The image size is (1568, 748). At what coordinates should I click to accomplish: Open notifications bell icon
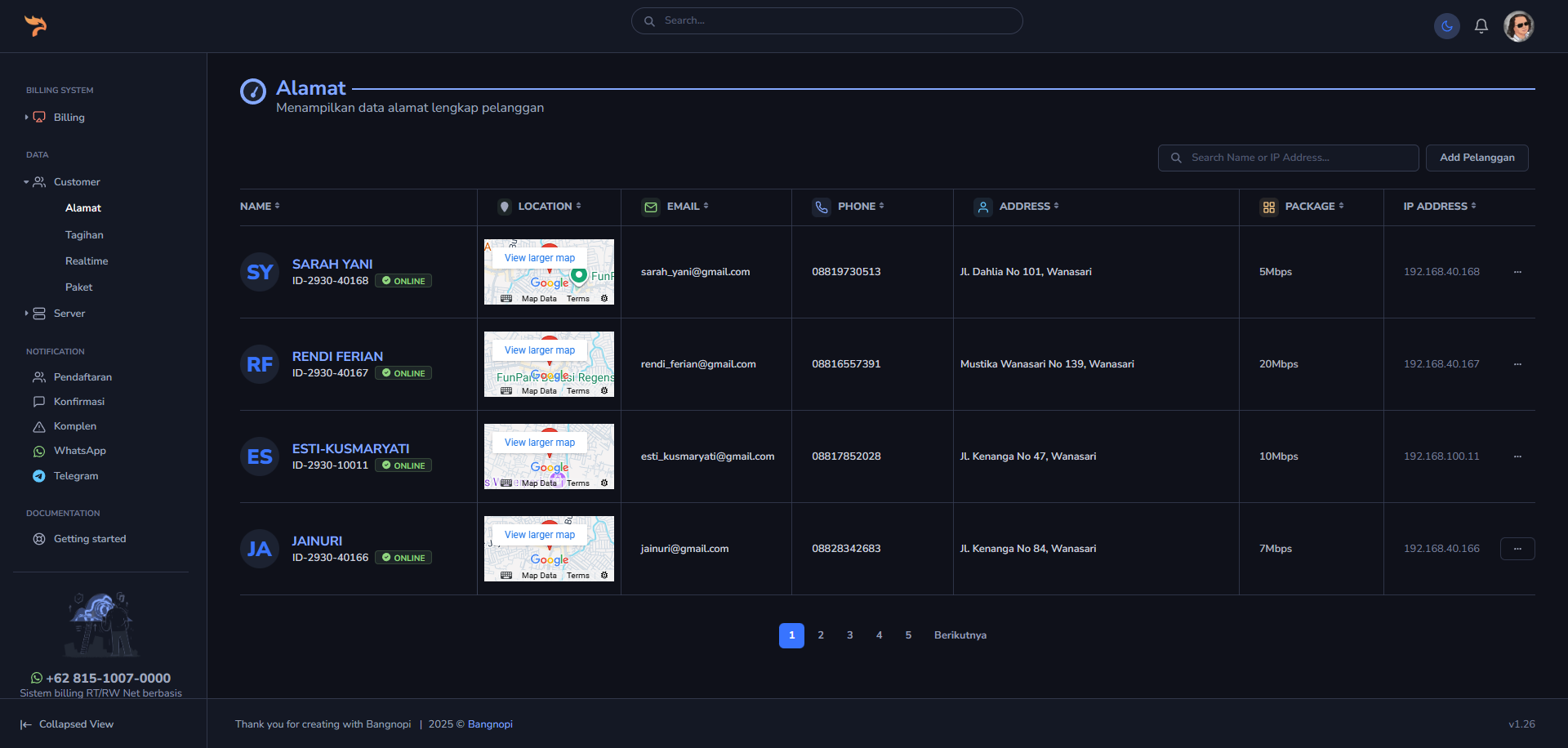pos(1481,26)
